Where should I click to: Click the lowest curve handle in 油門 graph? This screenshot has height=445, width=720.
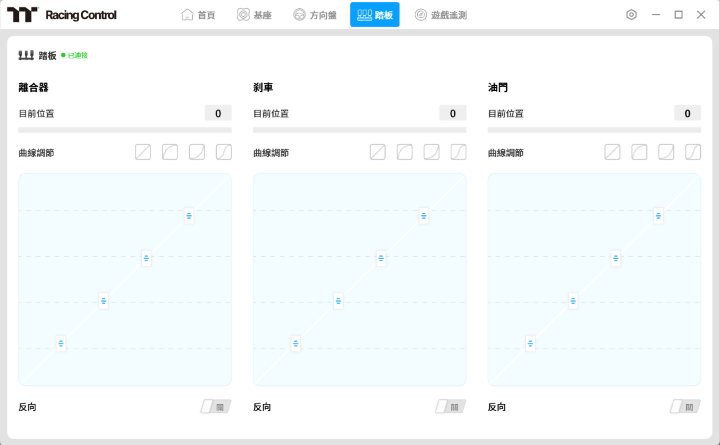(530, 343)
